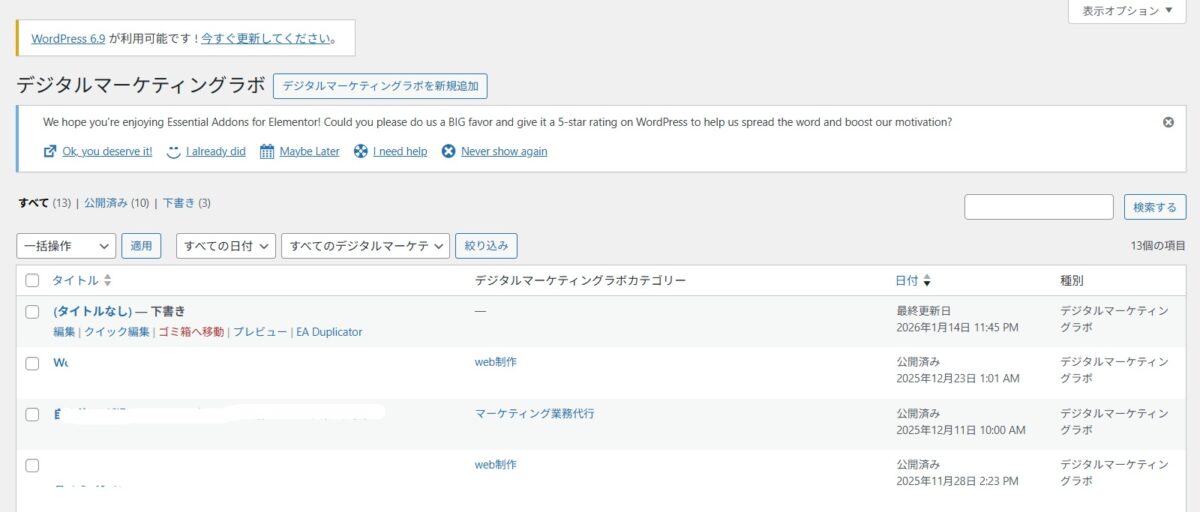Click 編集 under the untitled draft
The width and height of the screenshot is (1200, 512).
point(64,332)
